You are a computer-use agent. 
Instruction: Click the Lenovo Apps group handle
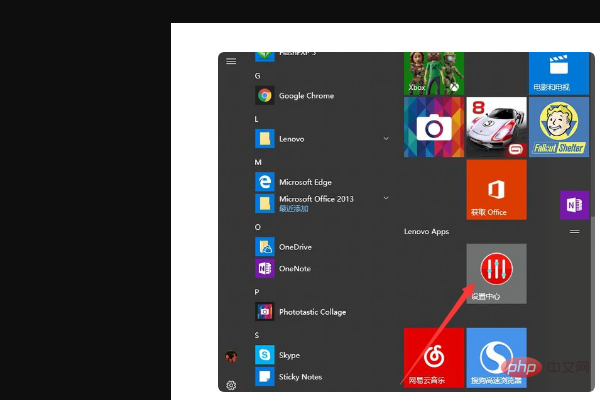(574, 232)
